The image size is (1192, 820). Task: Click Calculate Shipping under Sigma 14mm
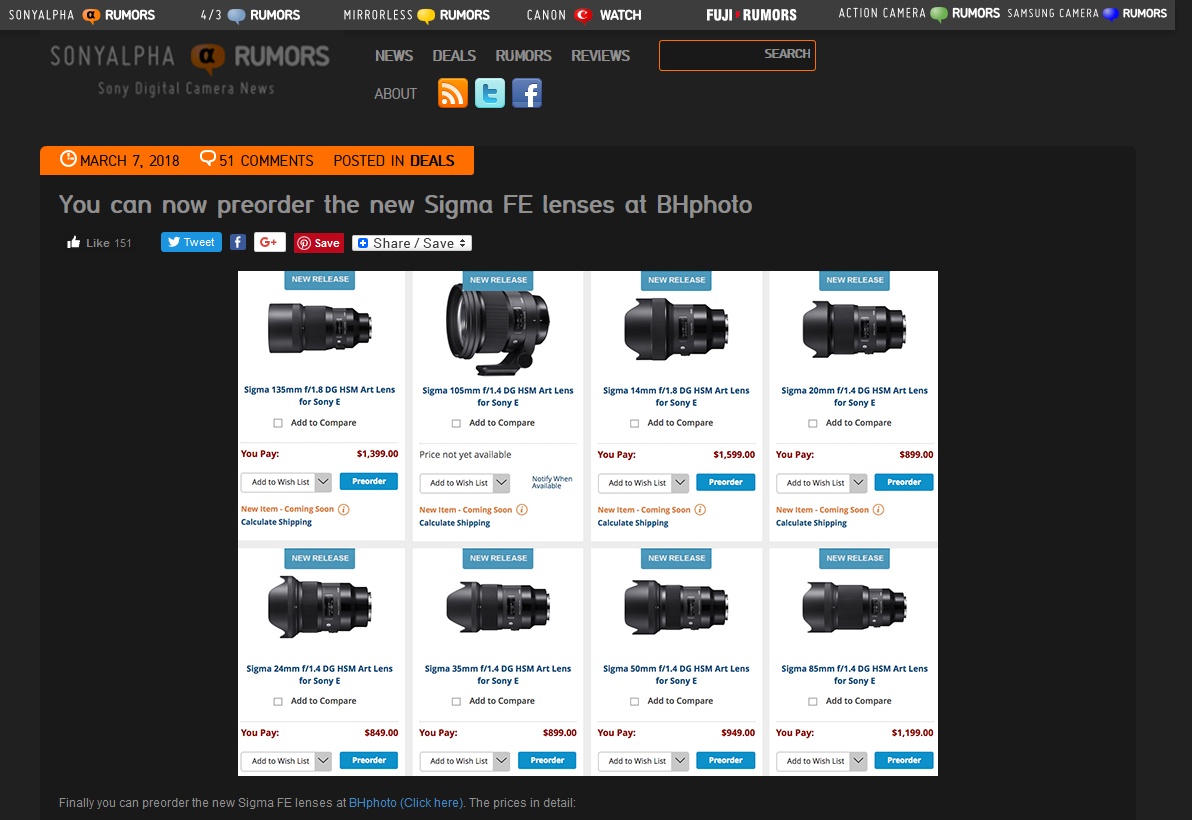pyautogui.click(x=633, y=523)
